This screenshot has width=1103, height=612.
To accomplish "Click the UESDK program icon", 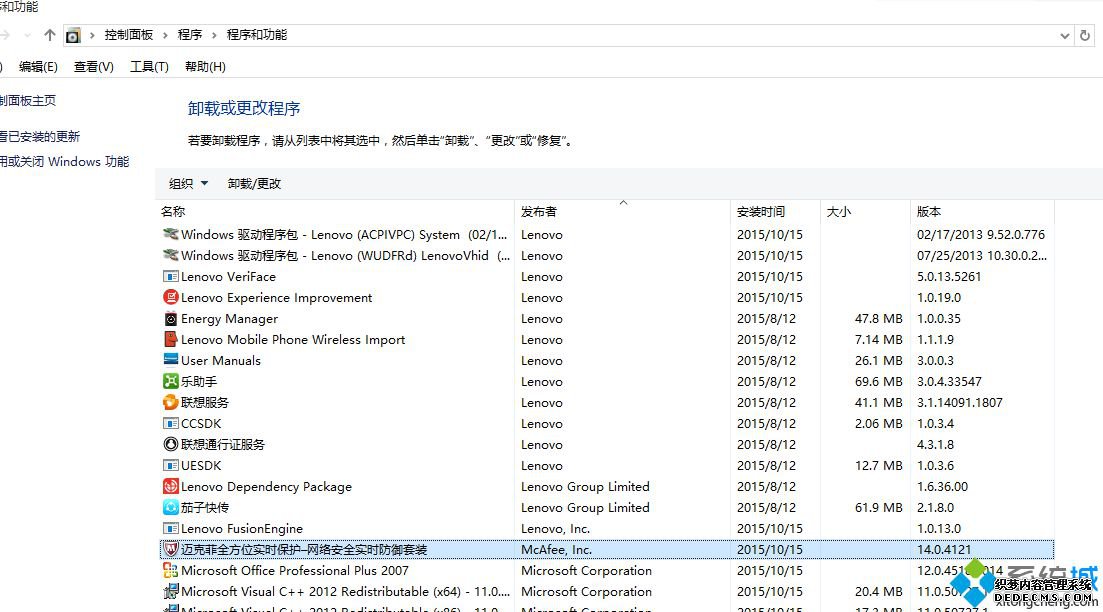I will 170,466.
